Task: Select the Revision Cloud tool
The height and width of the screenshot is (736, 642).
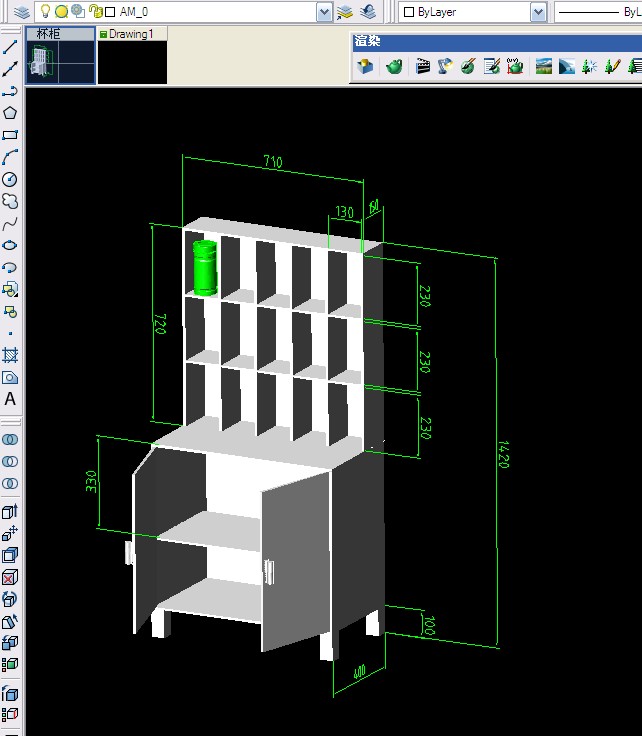Action: click(10, 201)
